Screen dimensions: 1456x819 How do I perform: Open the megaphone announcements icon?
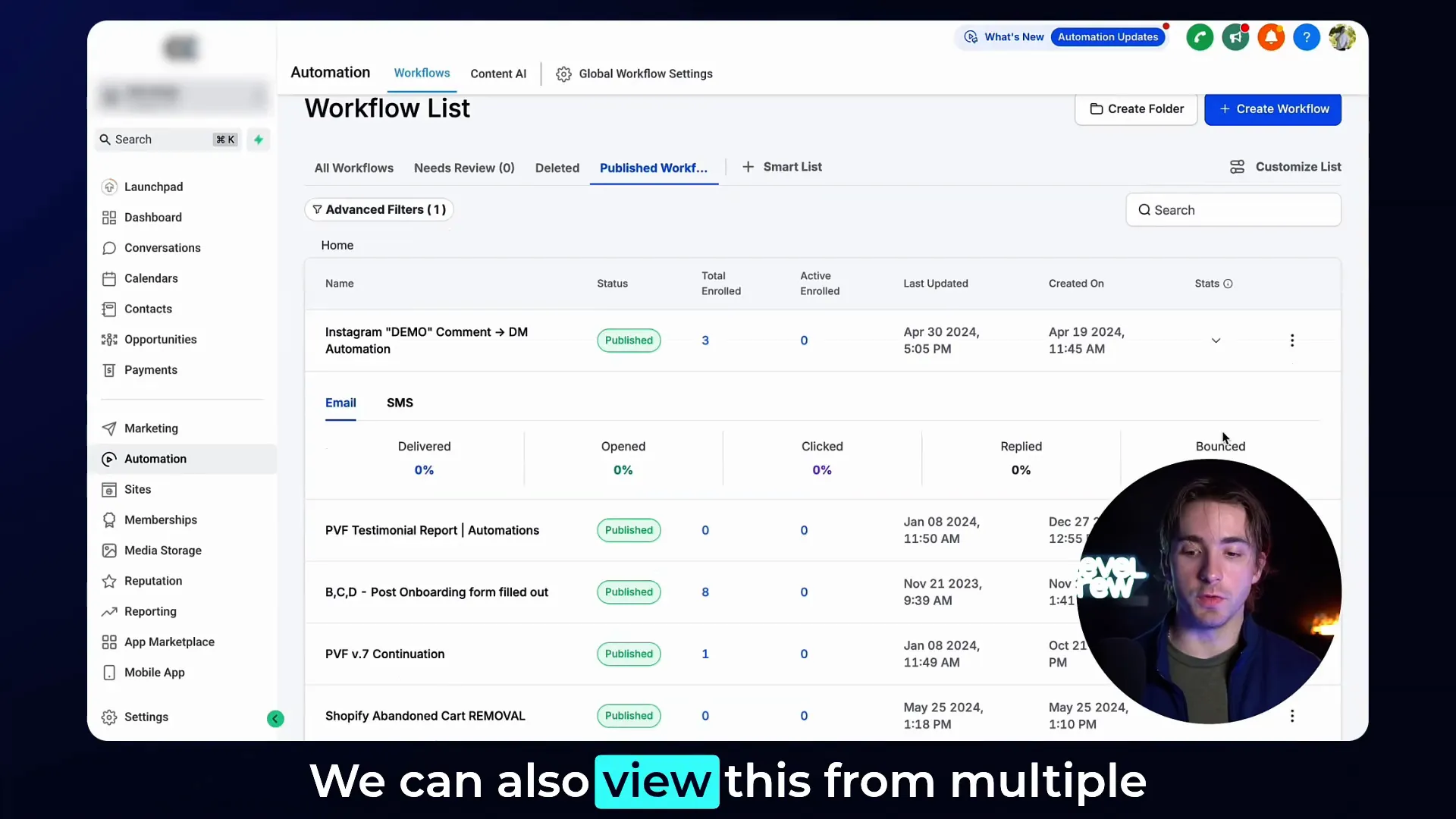pos(1235,37)
